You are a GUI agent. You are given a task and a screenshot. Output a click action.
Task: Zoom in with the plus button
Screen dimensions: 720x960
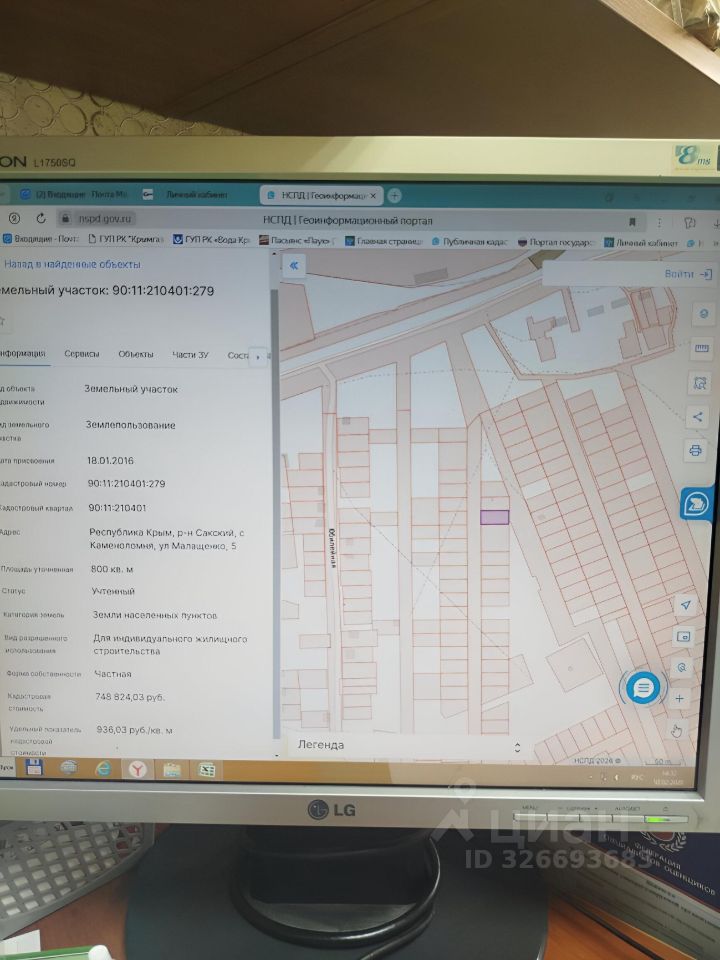click(x=680, y=698)
